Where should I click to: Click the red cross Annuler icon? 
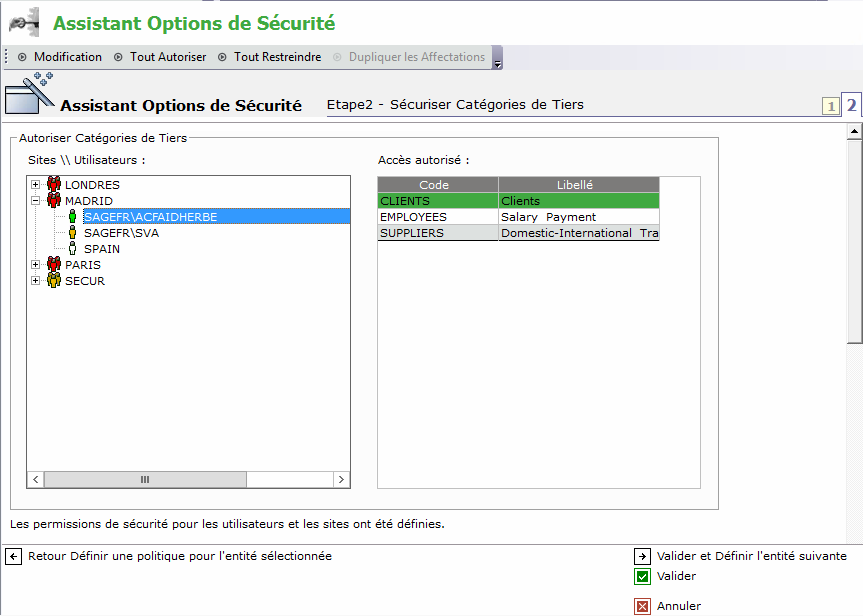coord(642,607)
